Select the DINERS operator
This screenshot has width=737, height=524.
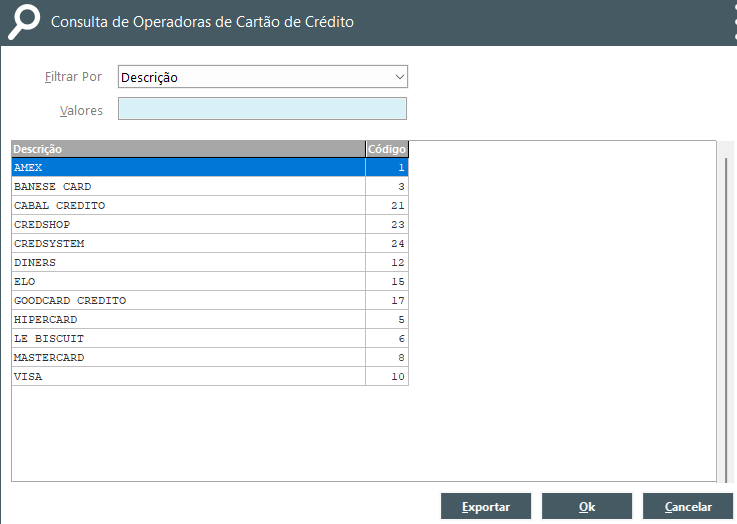210,263
